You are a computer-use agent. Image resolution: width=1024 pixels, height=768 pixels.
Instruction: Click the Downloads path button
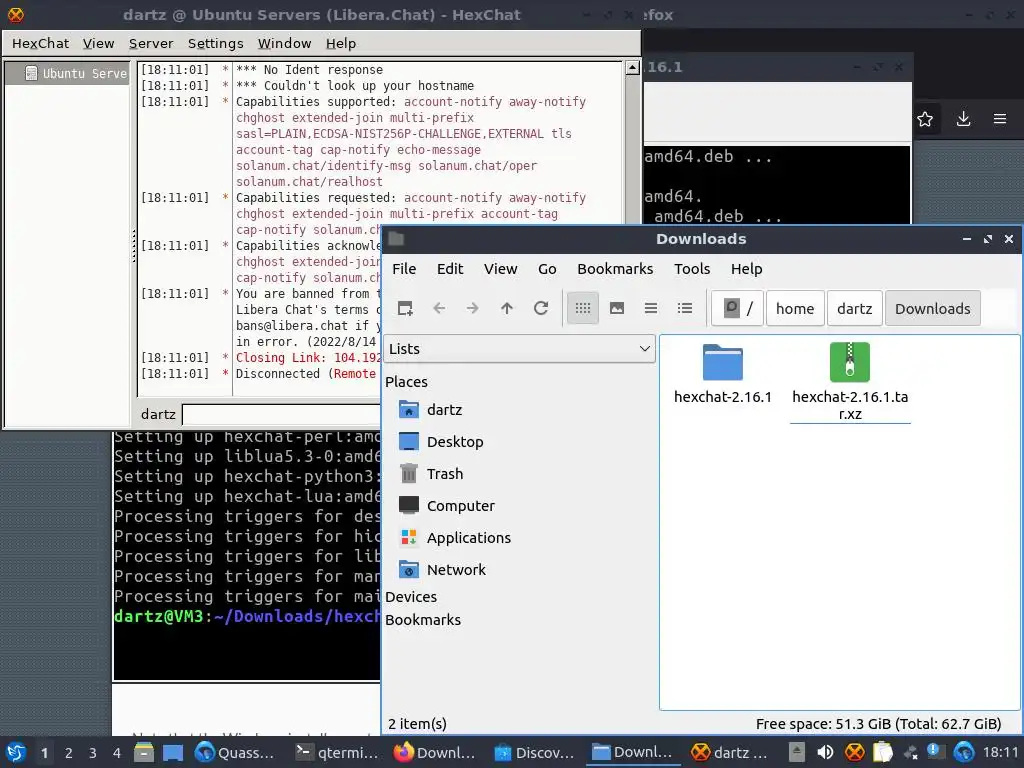pos(933,308)
